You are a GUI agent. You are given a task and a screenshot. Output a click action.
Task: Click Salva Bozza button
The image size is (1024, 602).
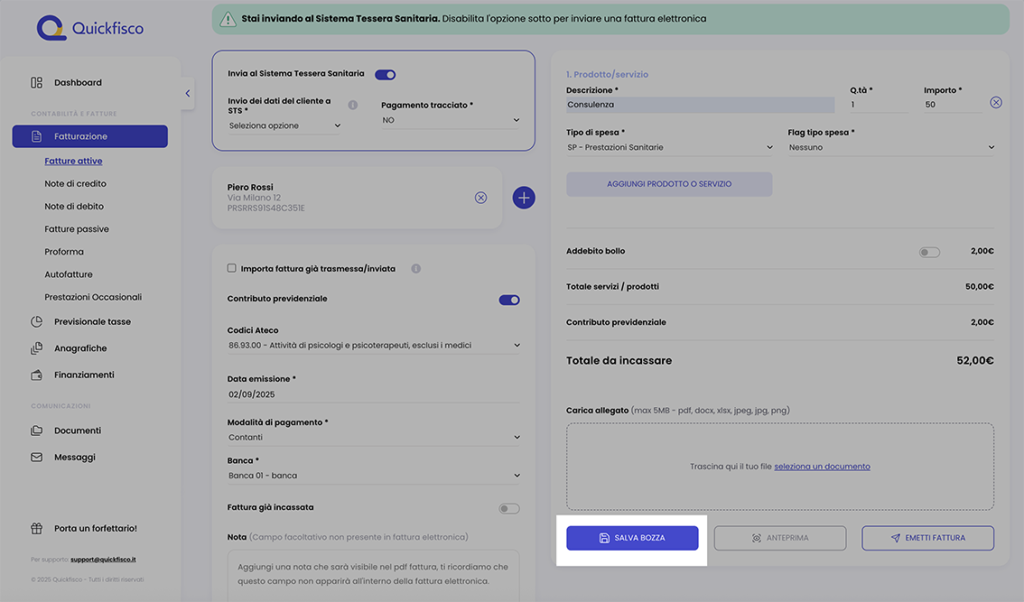click(632, 538)
